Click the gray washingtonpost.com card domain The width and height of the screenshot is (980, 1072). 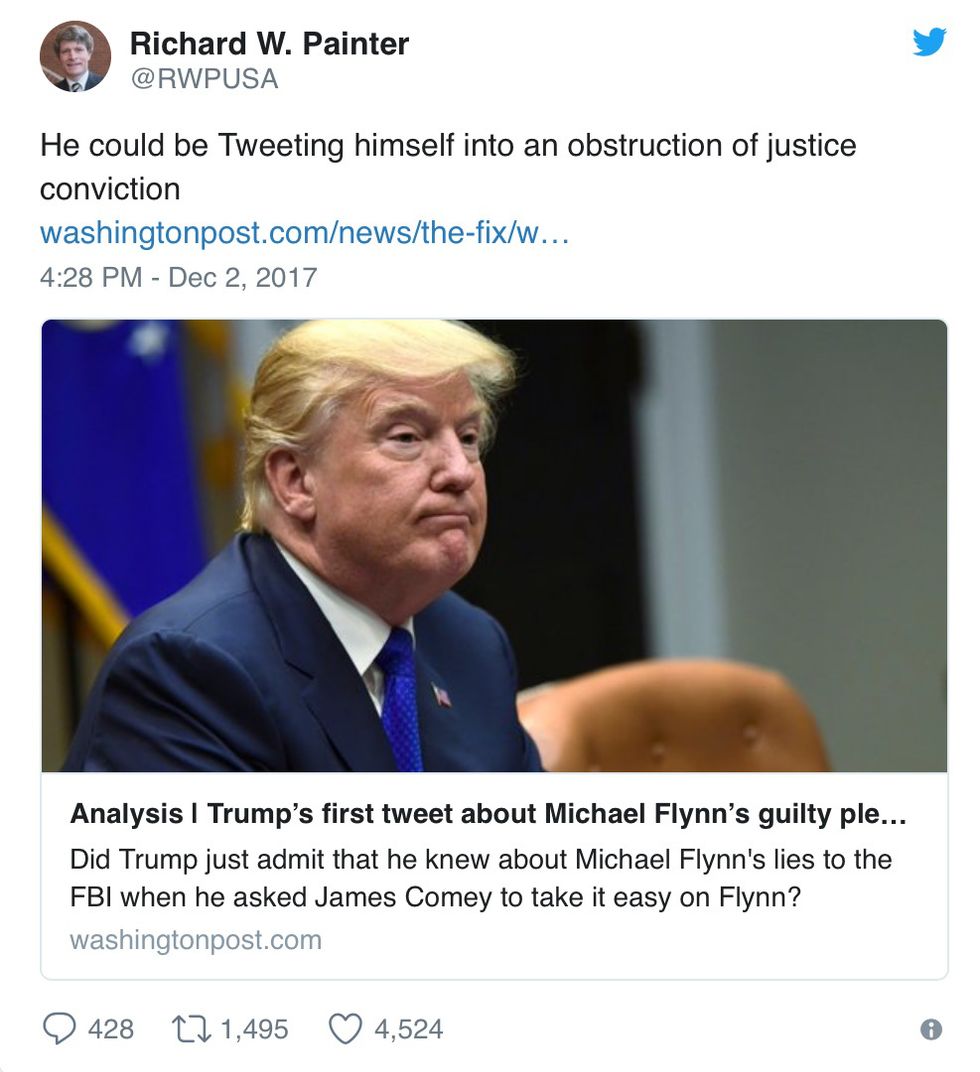(196, 940)
